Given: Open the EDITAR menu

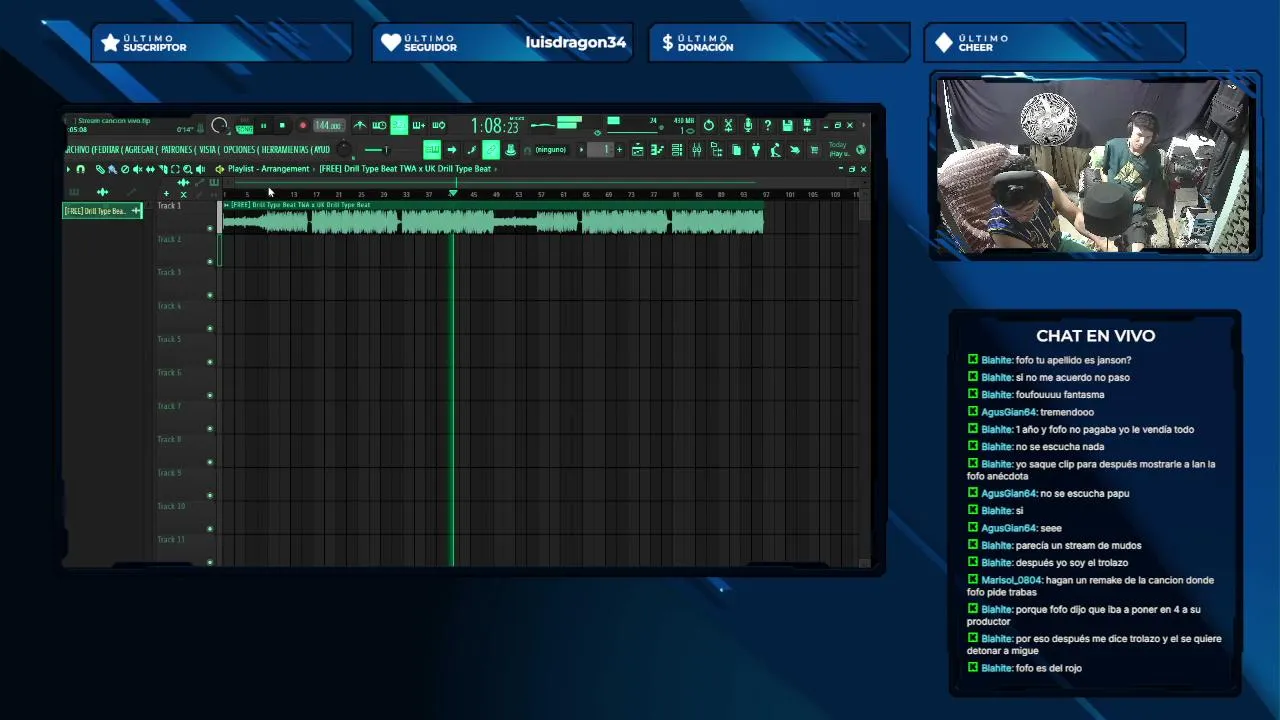Looking at the screenshot, I should coord(108,150).
